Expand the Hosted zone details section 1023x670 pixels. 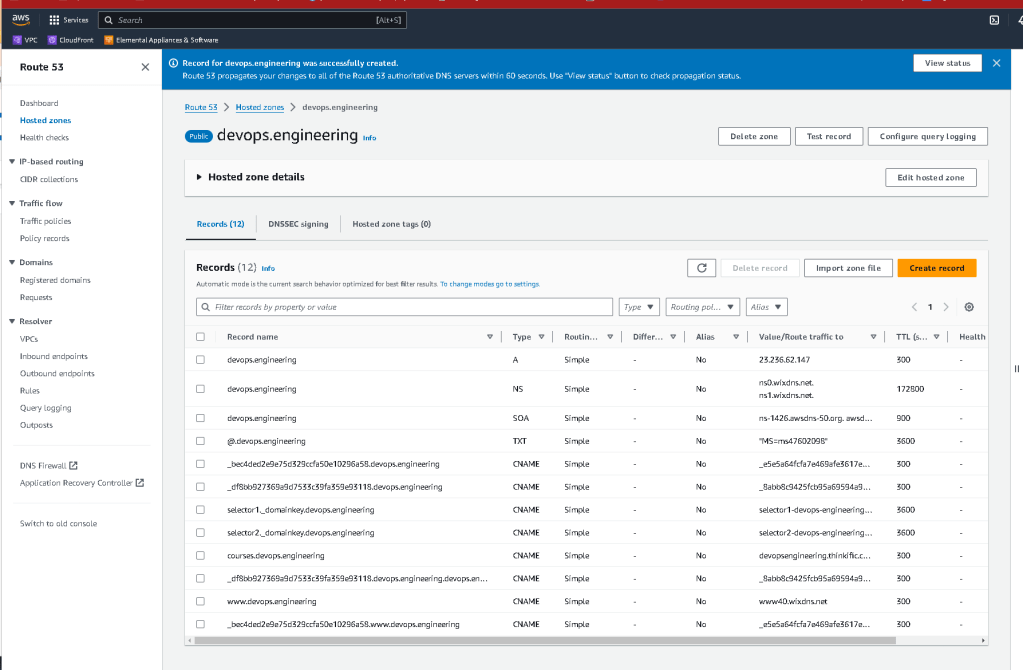(x=251, y=177)
